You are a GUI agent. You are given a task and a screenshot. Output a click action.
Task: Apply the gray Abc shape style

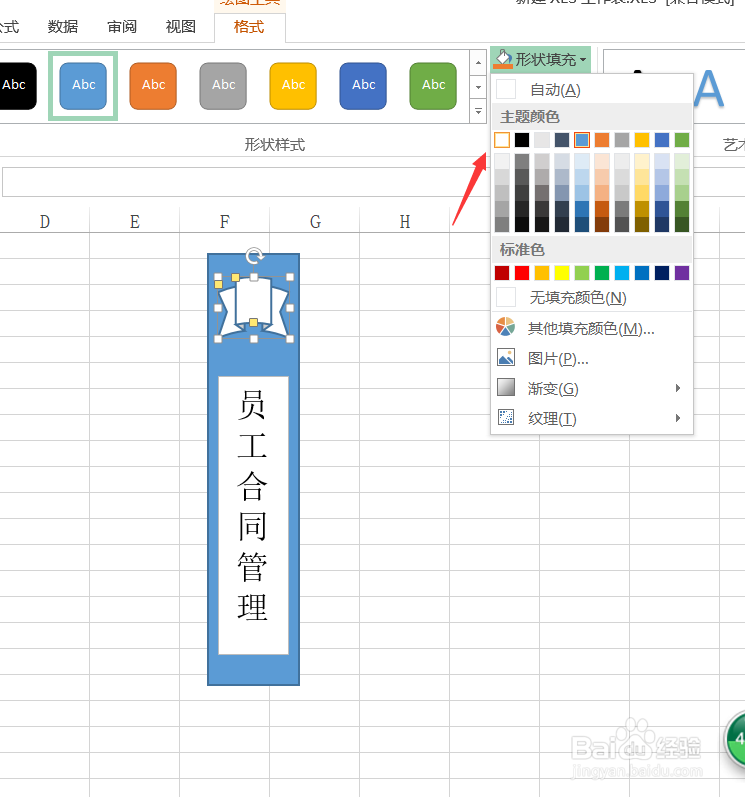click(x=223, y=85)
